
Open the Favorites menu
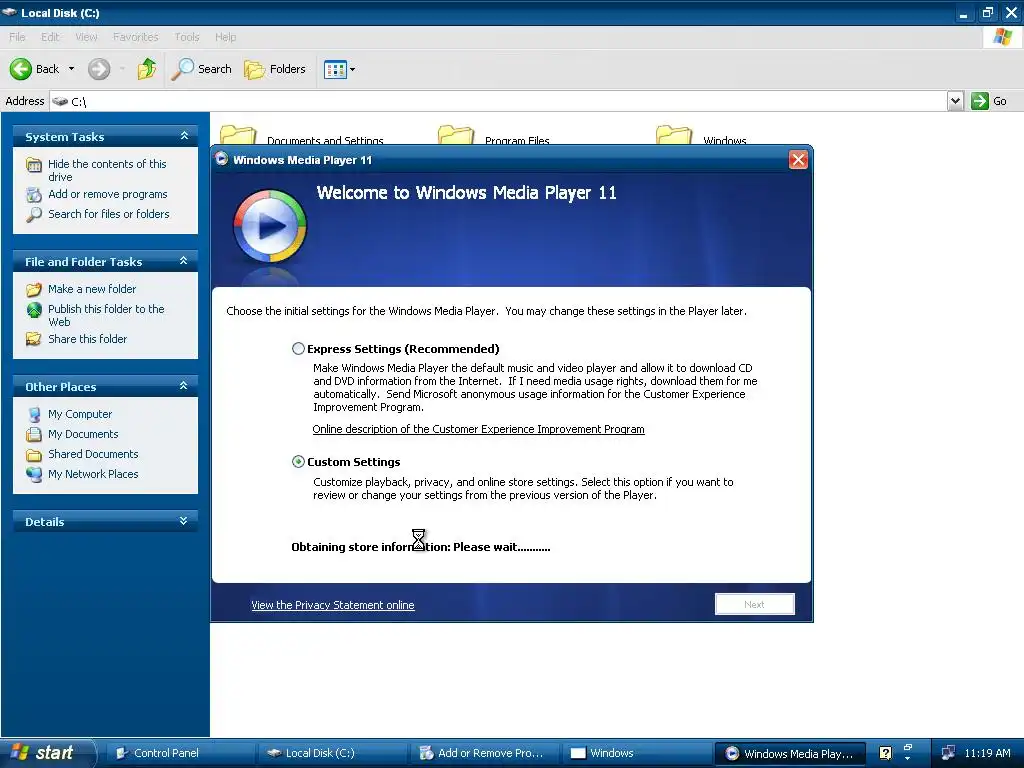[135, 37]
